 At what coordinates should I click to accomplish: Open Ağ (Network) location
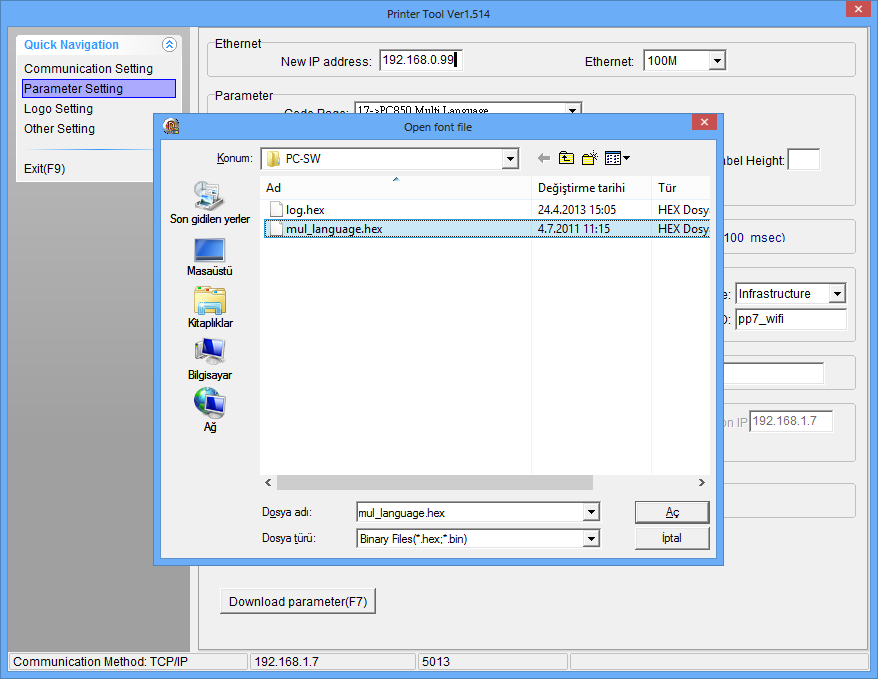click(209, 410)
